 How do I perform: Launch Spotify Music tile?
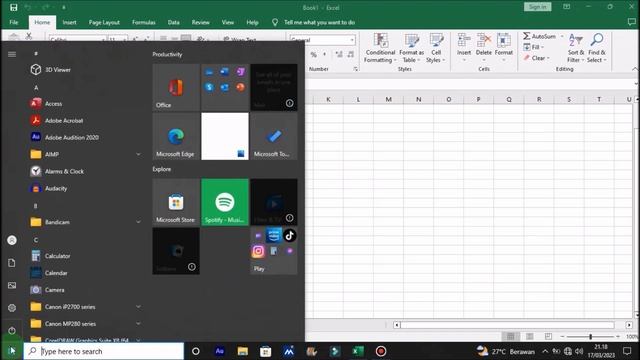pos(225,202)
